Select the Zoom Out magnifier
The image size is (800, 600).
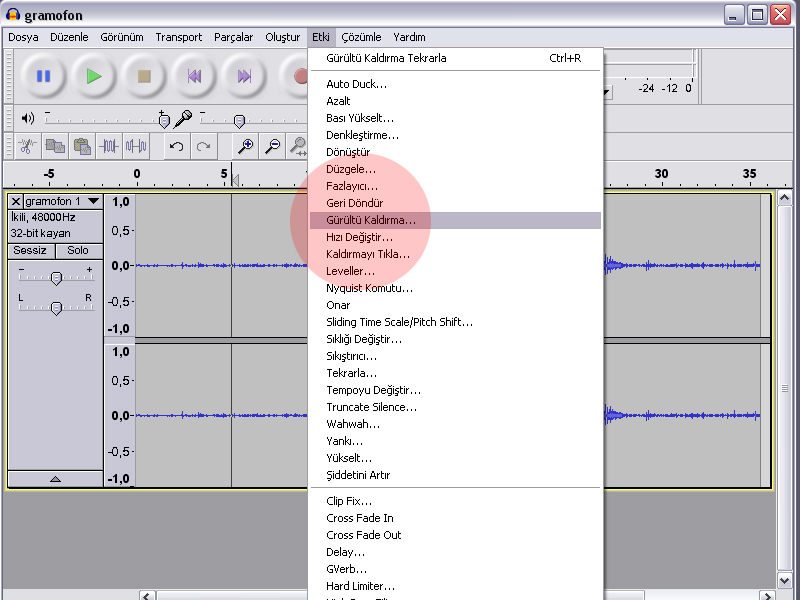point(272,146)
